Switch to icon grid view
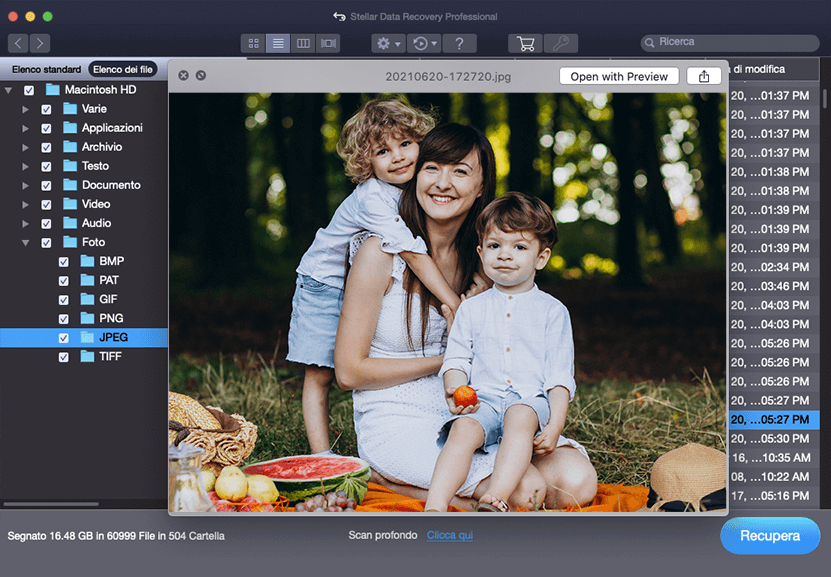 tap(254, 43)
